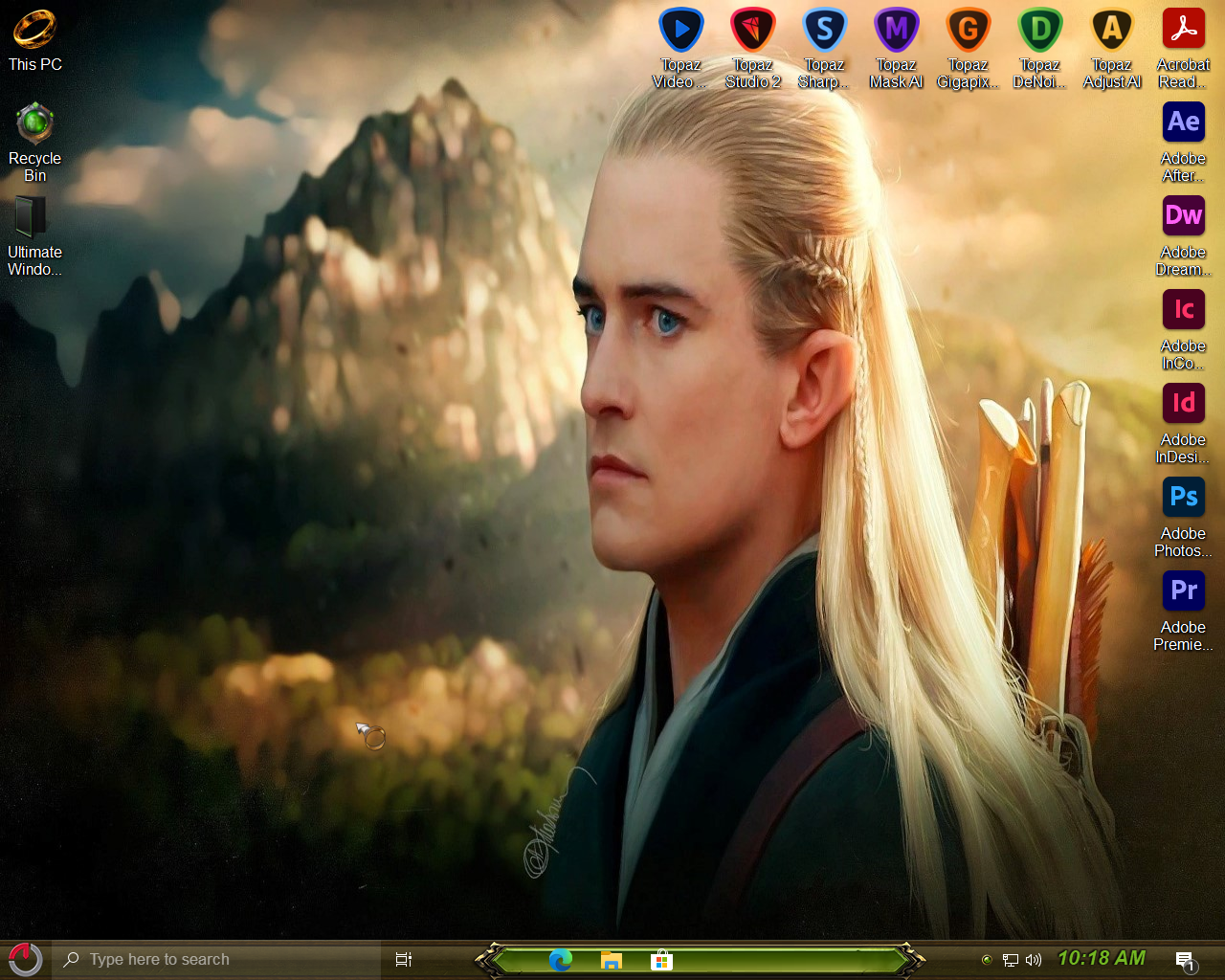This screenshot has height=980, width=1225.
Task: Select the Acrobat Reader shortcut
Action: [1183, 48]
